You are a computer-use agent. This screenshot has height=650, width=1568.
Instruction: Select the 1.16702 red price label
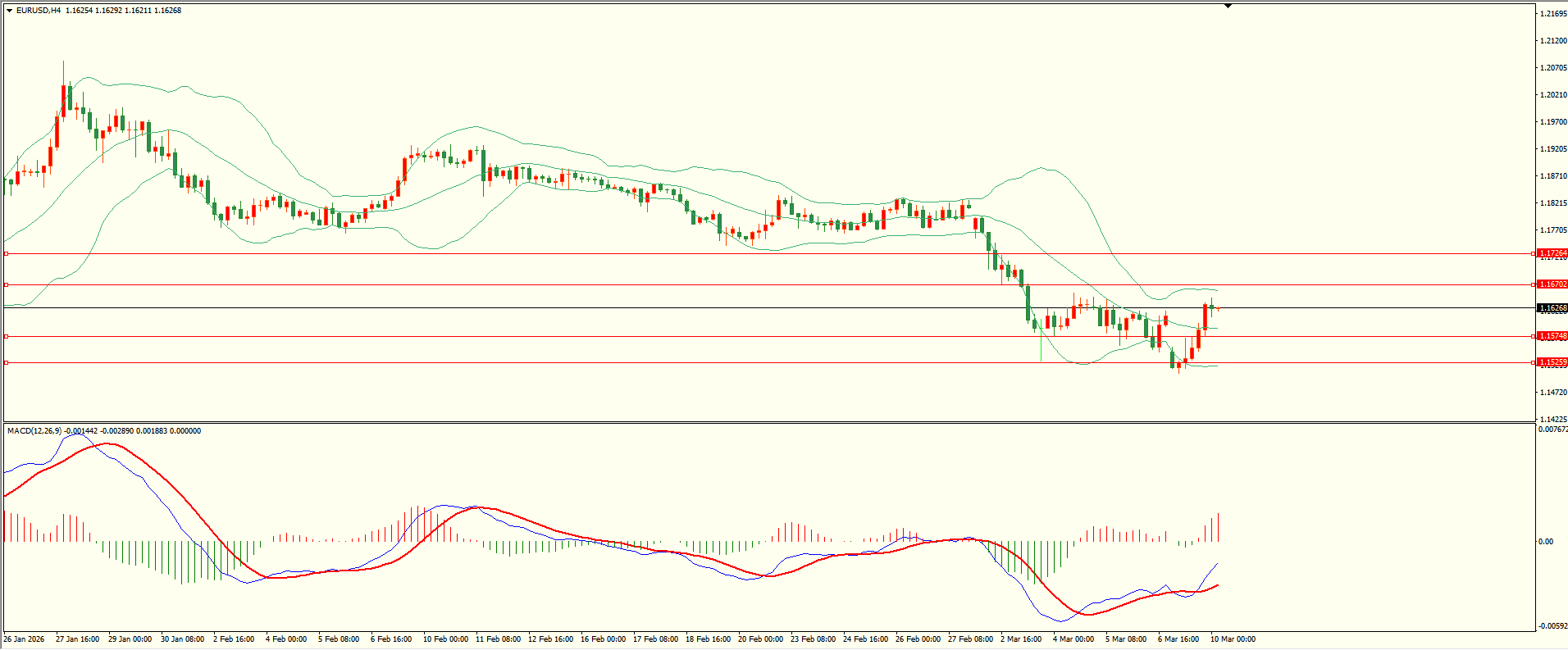1552,284
